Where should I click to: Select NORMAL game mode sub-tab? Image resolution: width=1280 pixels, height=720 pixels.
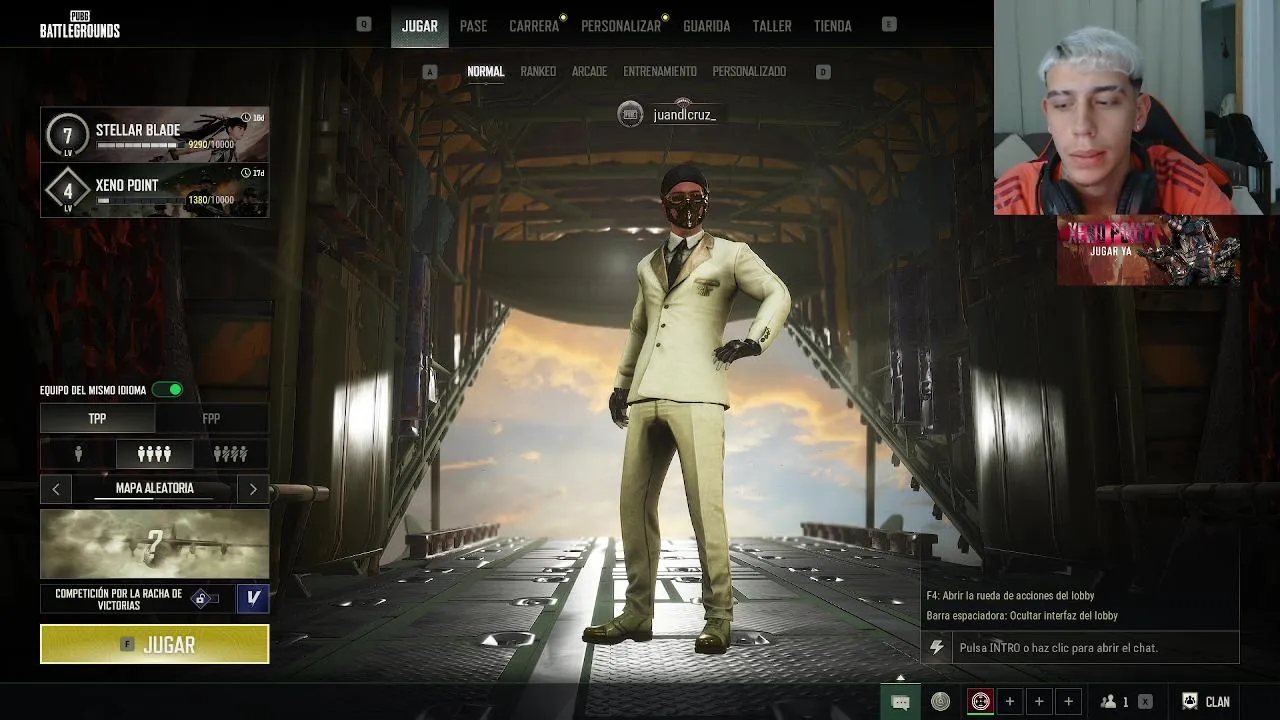pos(486,72)
